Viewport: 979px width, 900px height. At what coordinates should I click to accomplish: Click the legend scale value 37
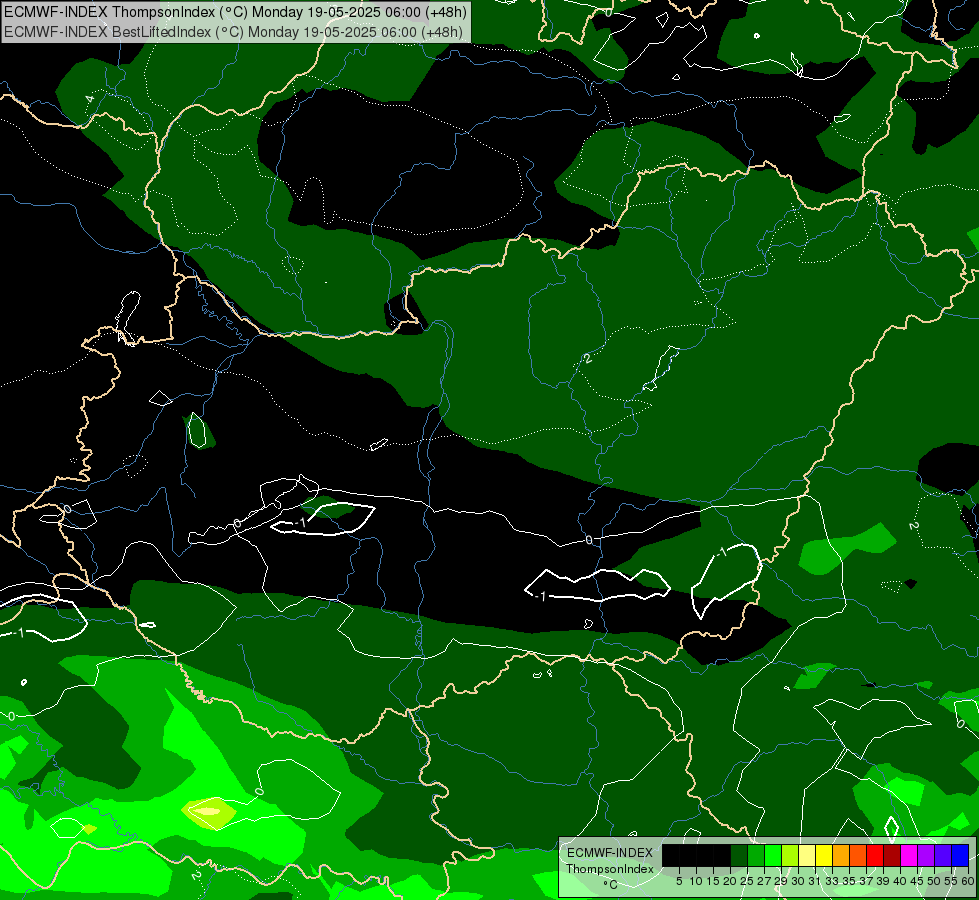pyautogui.click(x=866, y=881)
